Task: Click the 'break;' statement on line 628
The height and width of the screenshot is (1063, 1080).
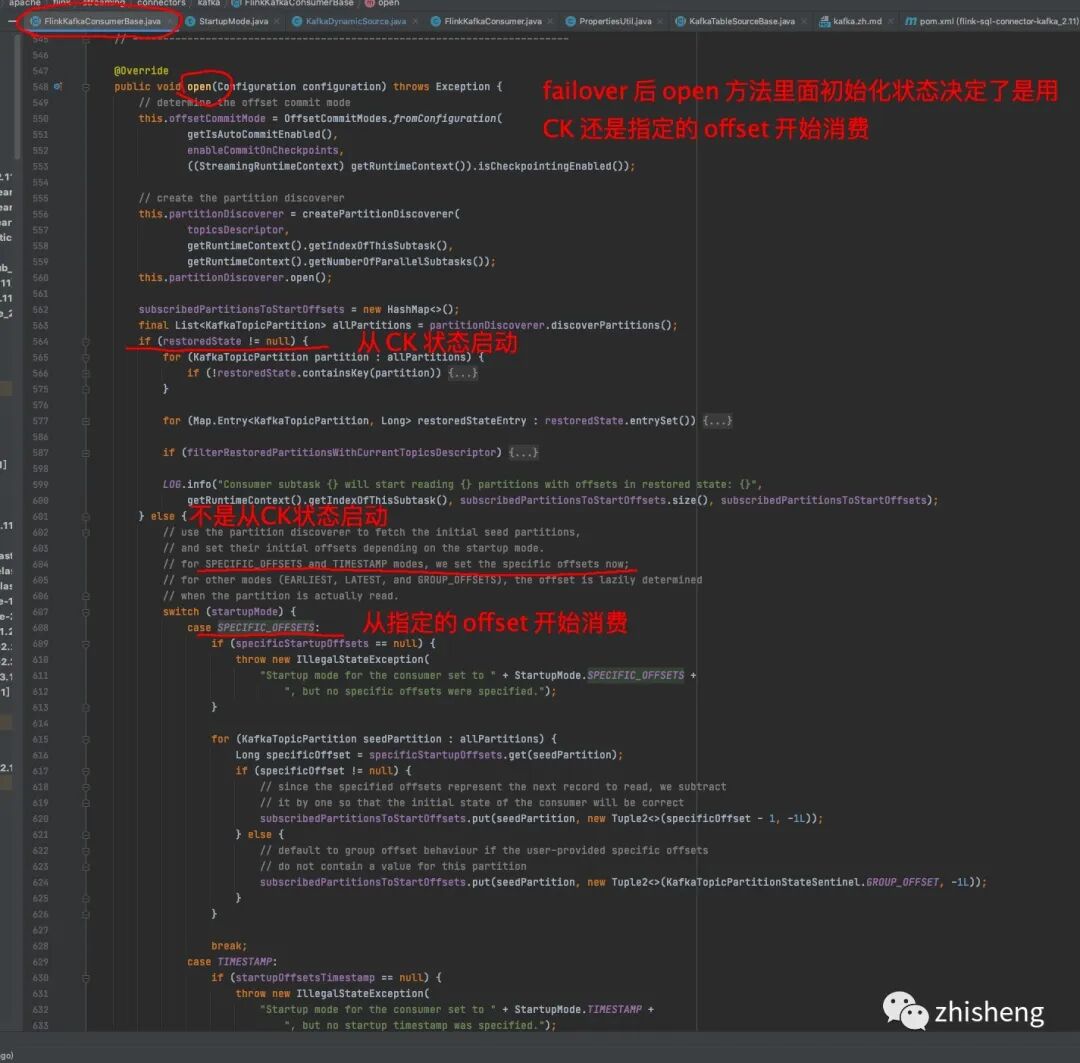Action: [229, 946]
